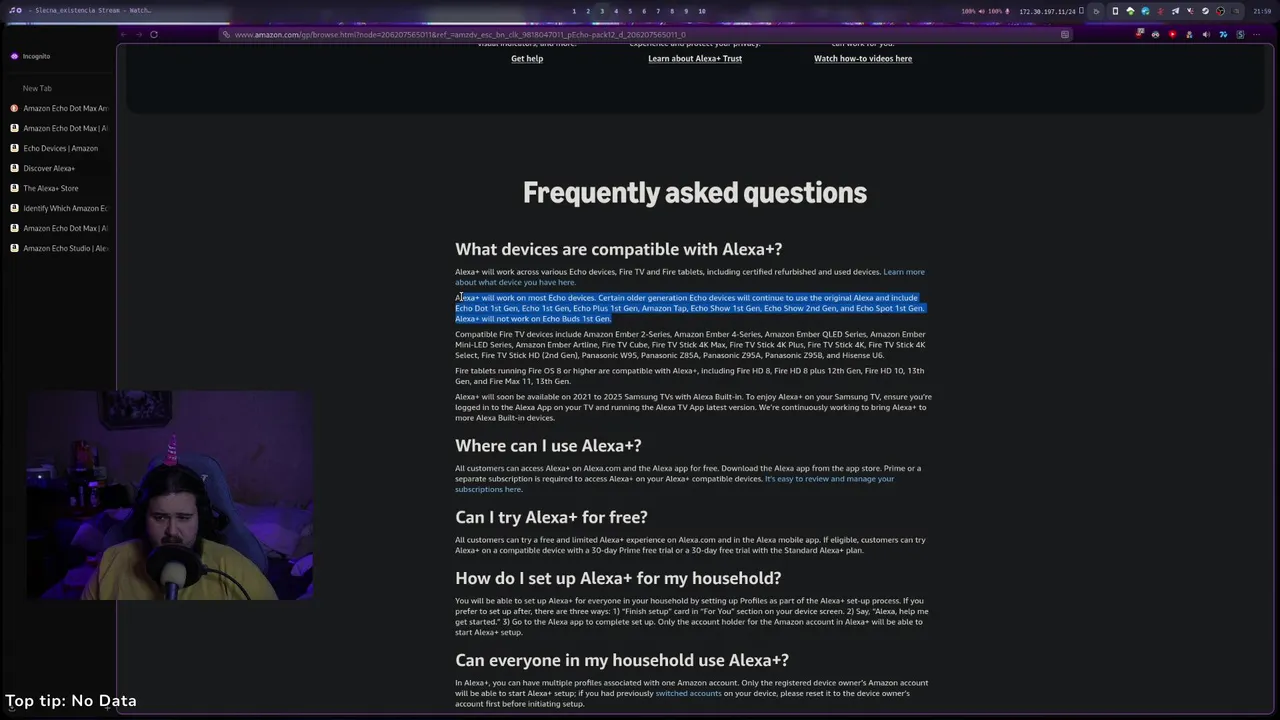This screenshot has width=1280, height=720.
Task: Click the streamer webcam overlay
Action: [x=170, y=495]
